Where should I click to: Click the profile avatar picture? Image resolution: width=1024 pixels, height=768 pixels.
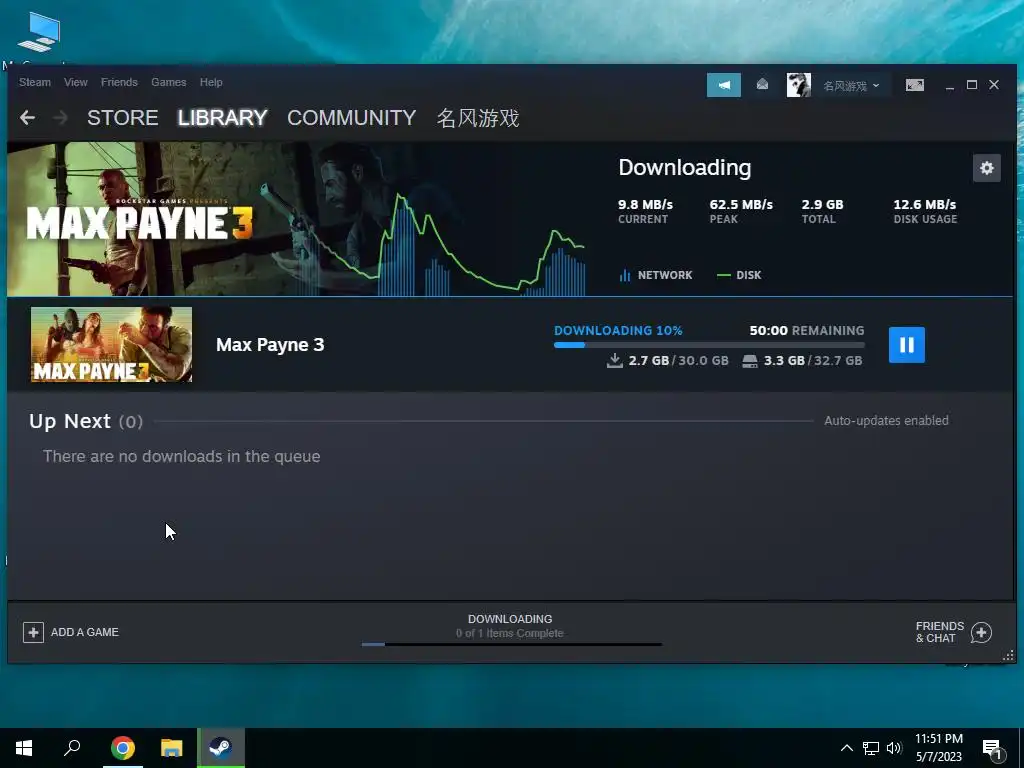799,85
